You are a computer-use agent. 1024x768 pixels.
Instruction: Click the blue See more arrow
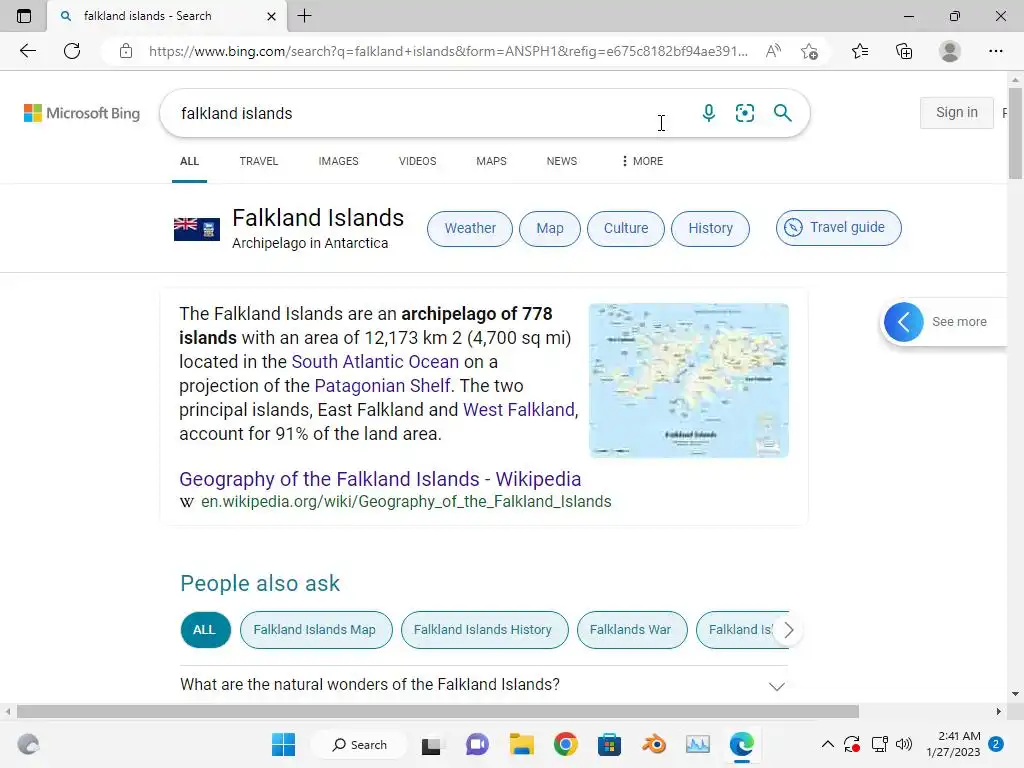[904, 321]
